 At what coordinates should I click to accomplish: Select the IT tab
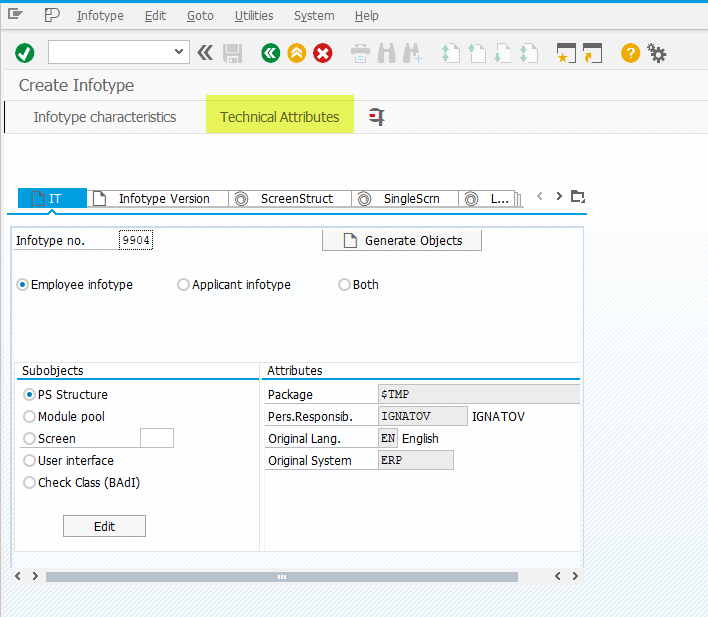point(52,198)
